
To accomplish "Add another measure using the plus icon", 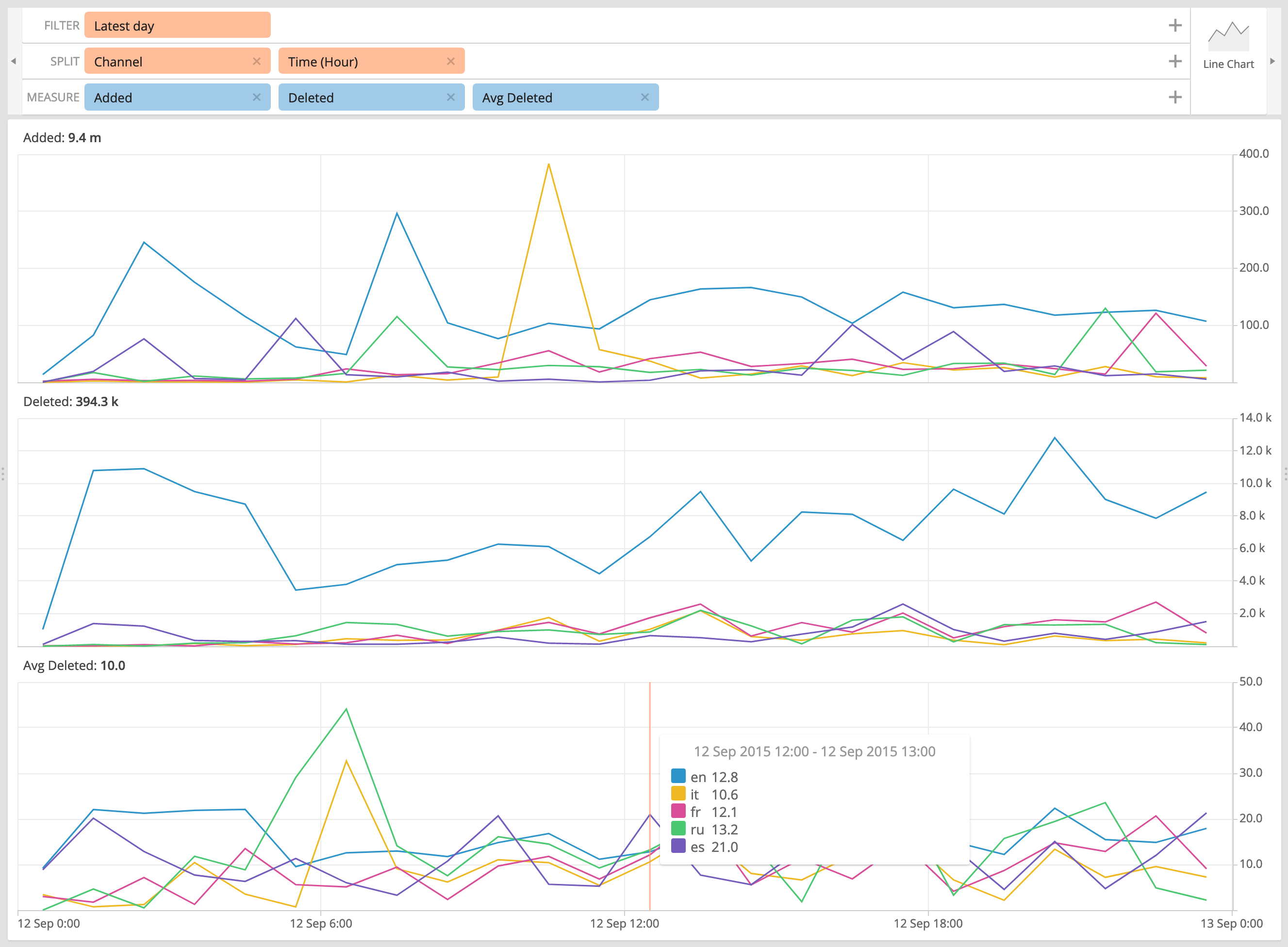I will tap(1175, 97).
